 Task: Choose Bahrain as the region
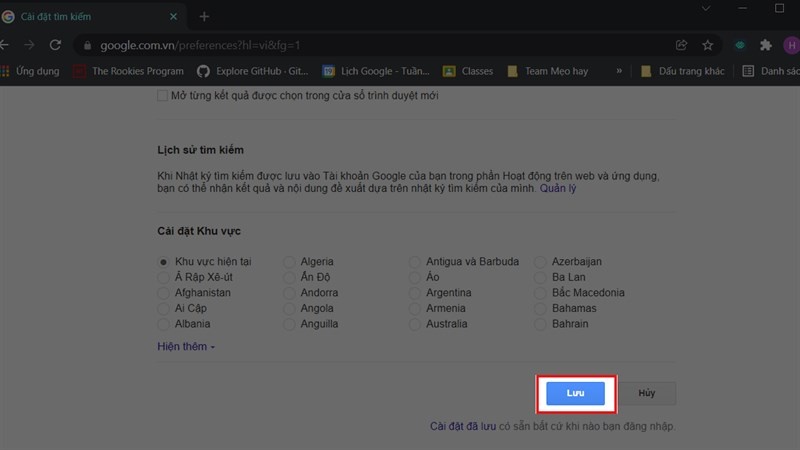pos(541,324)
